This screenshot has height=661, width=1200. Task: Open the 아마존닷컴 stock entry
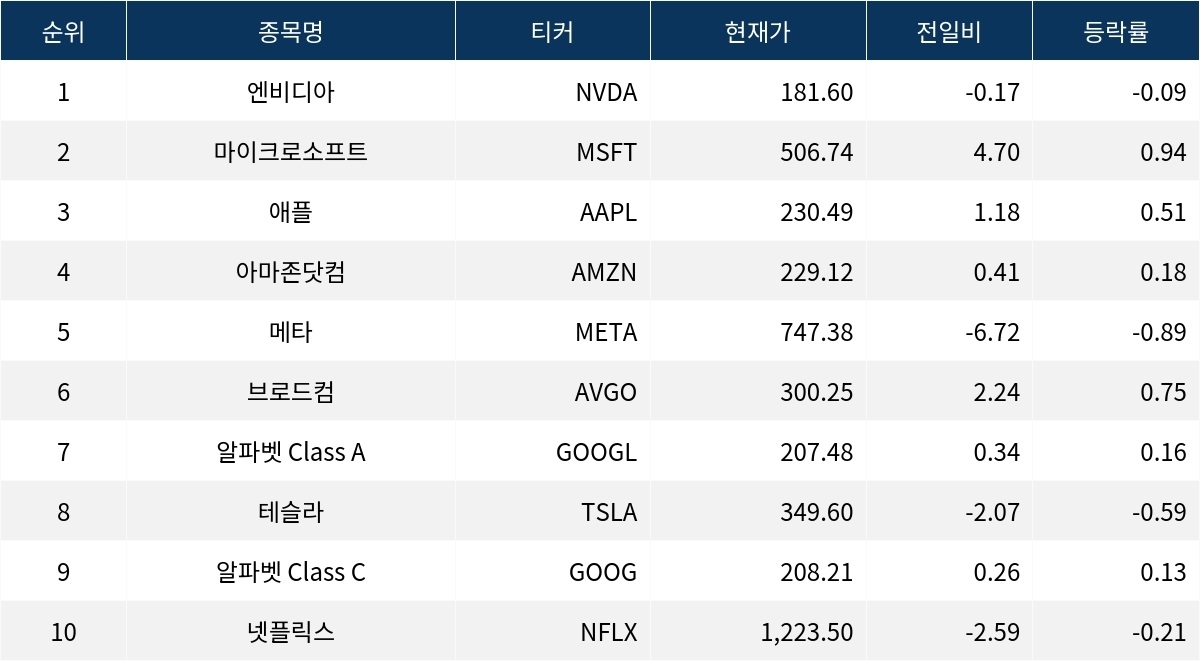pos(290,272)
